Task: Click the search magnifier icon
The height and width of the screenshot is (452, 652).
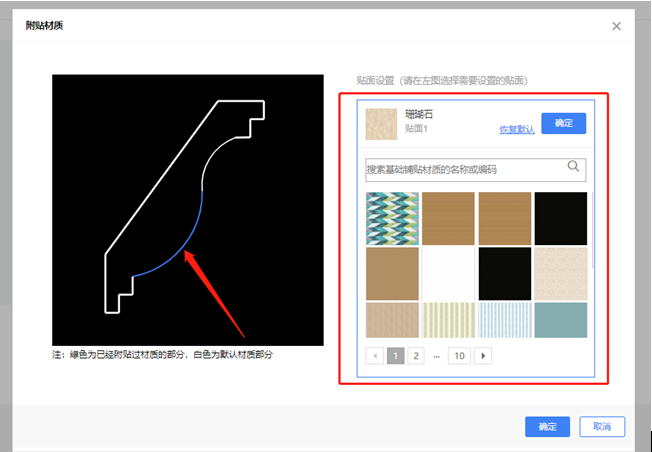Action: (x=574, y=167)
